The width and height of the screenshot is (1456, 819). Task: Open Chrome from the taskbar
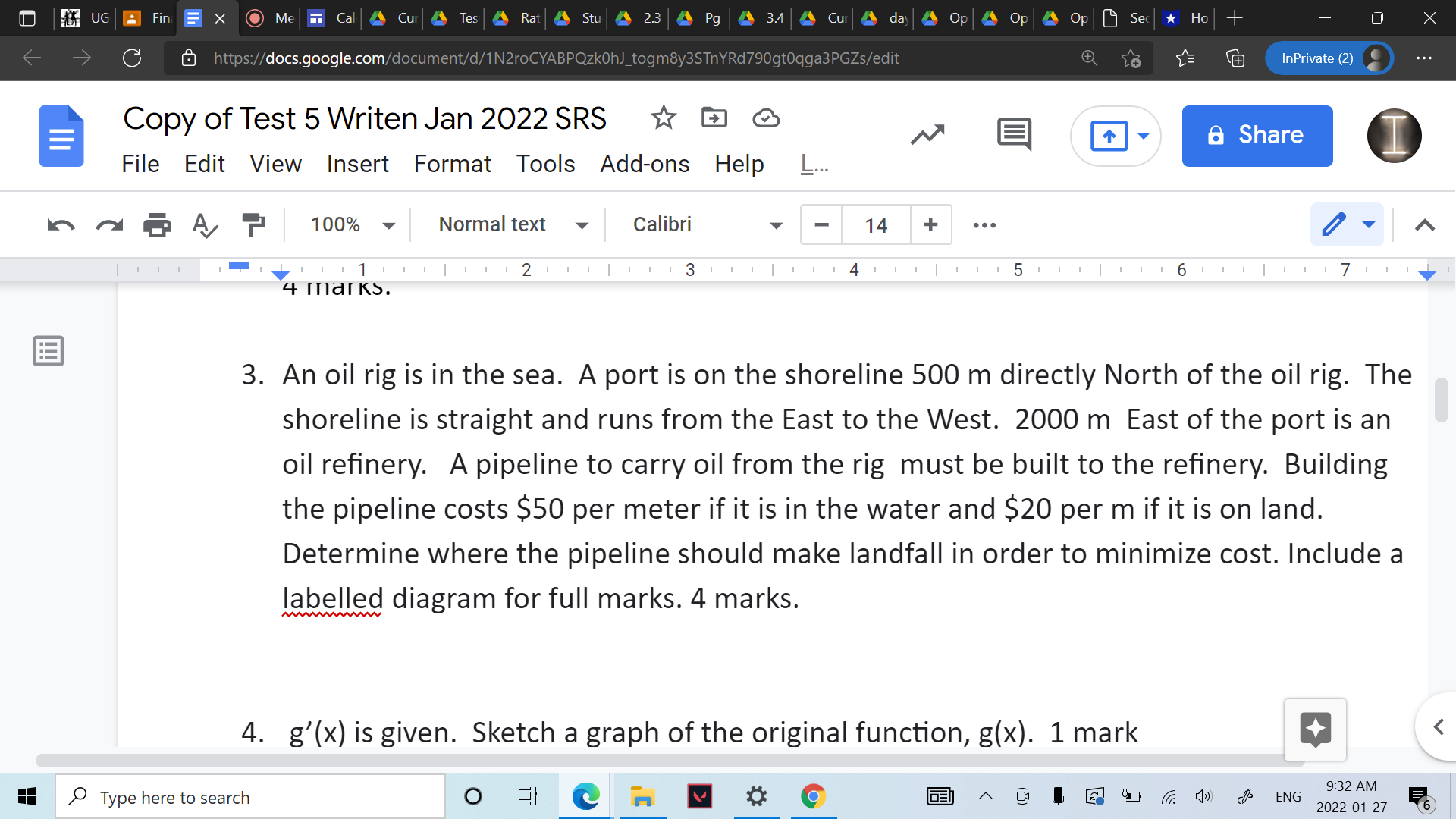812,796
